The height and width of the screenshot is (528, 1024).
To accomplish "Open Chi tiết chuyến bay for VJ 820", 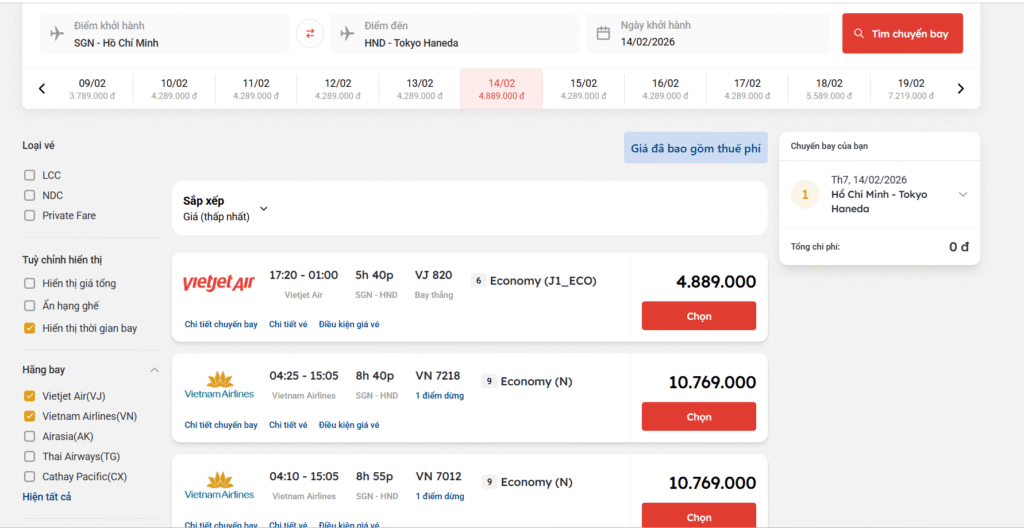I will [221, 324].
